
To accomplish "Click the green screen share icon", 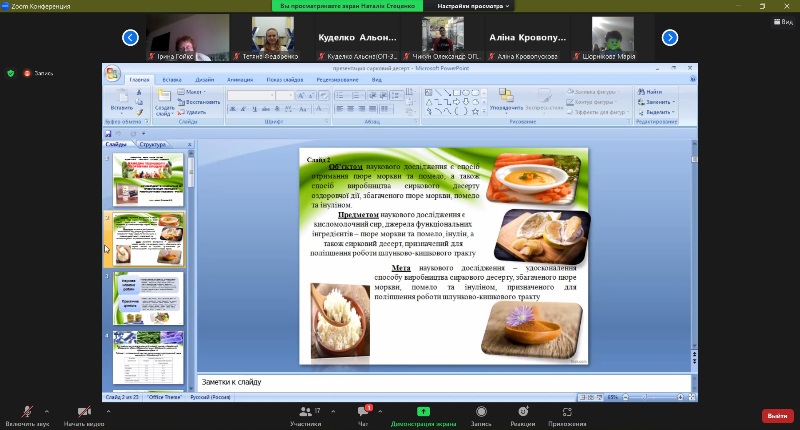I will (424, 411).
